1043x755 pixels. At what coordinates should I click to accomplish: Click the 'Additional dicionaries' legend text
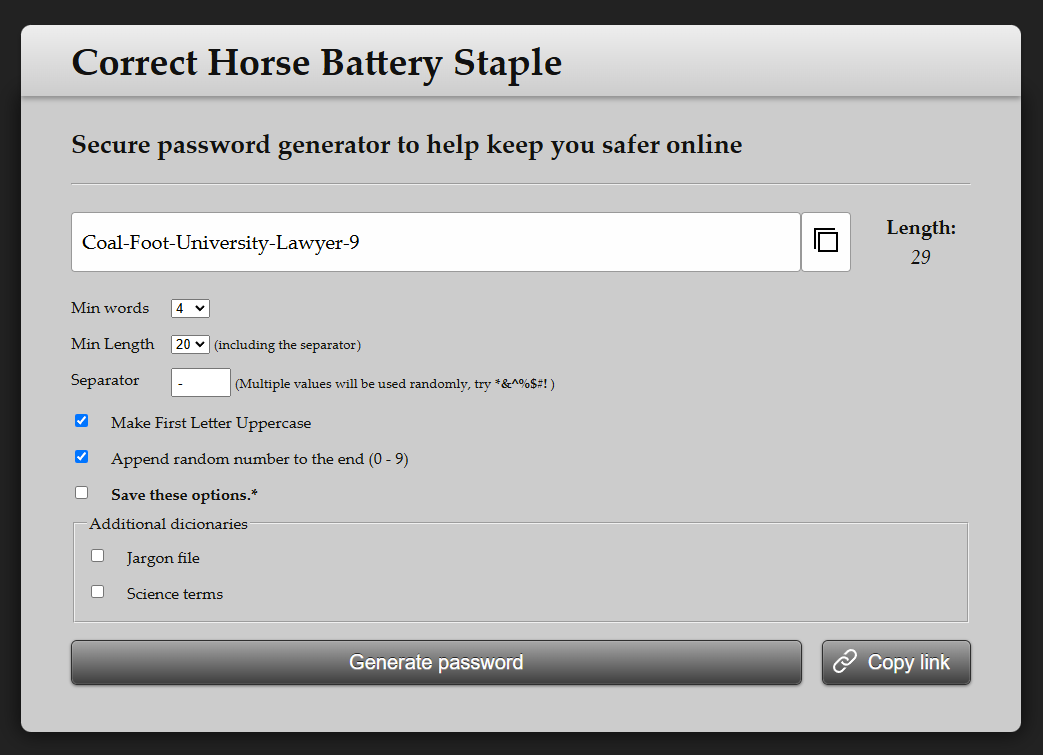coord(168,524)
